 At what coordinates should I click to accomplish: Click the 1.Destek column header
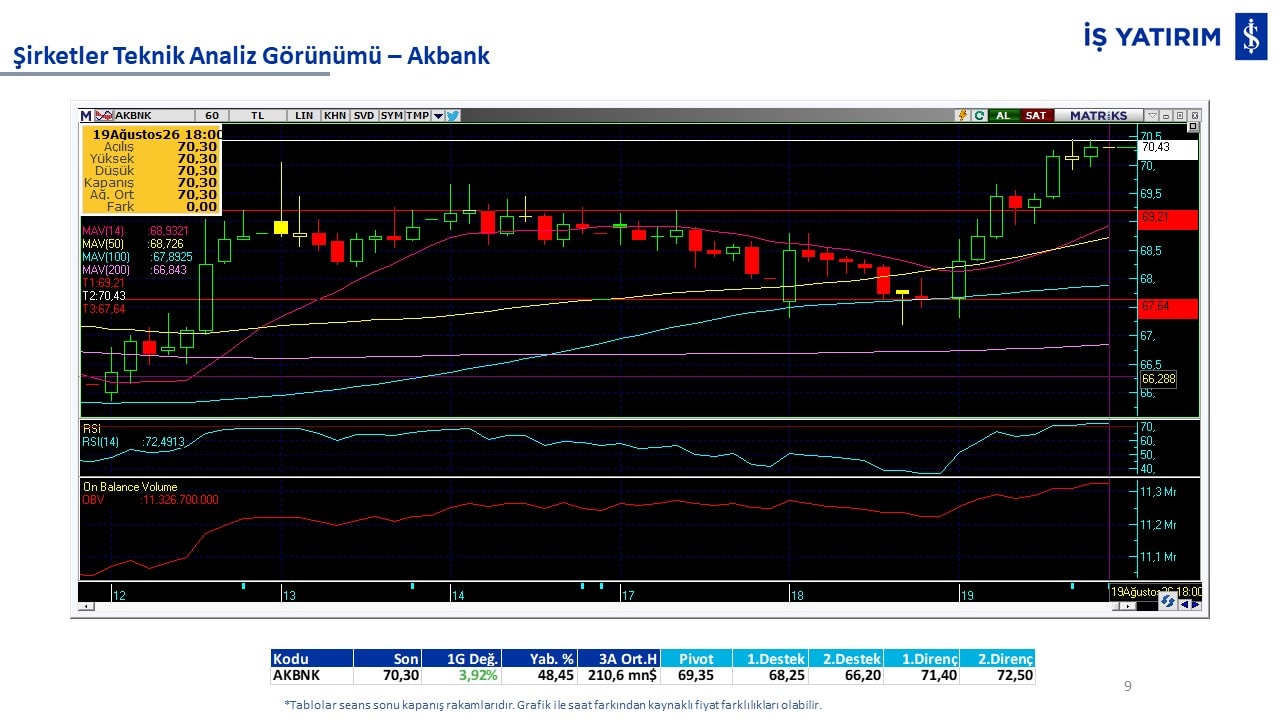pos(770,659)
